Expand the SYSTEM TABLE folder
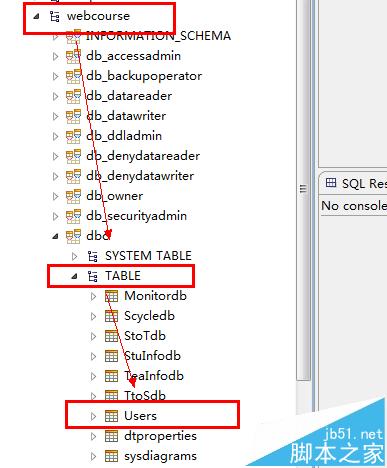Image resolution: width=387 pixels, height=468 pixels. click(75, 256)
